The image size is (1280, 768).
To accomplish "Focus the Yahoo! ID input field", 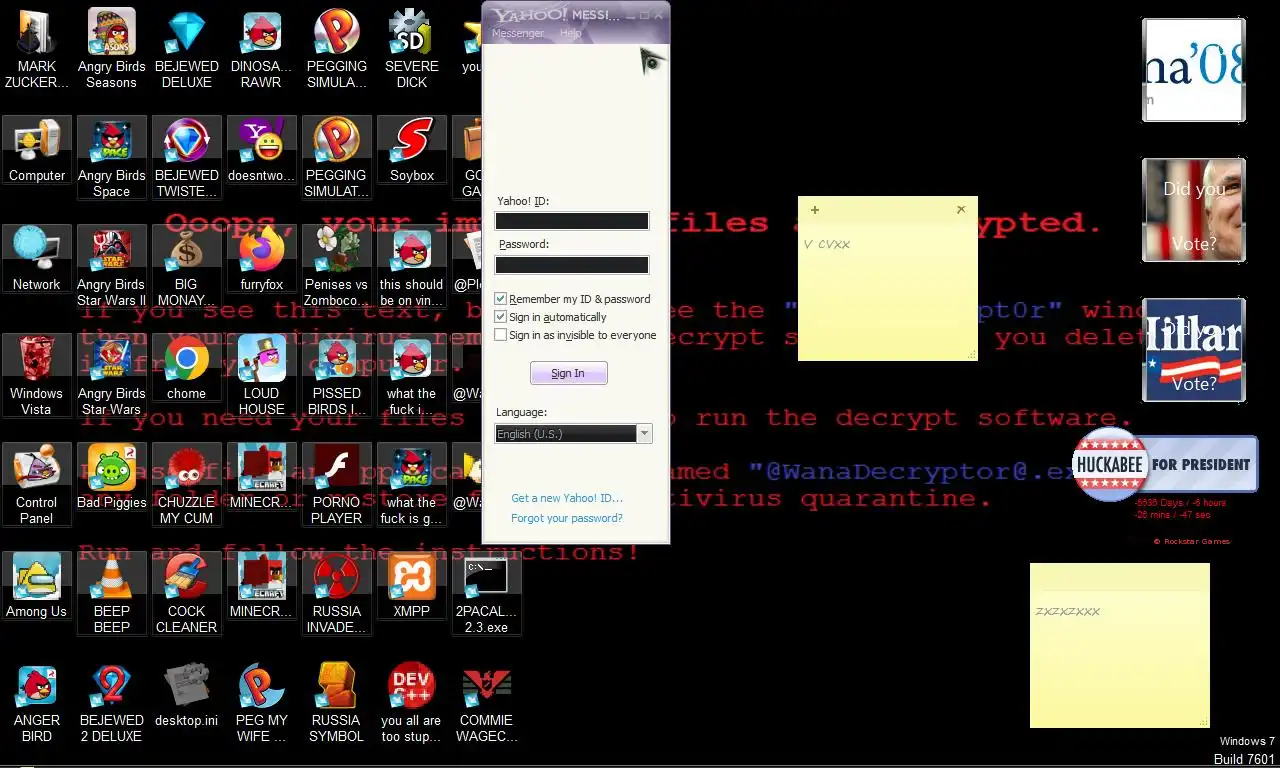I will pyautogui.click(x=572, y=221).
